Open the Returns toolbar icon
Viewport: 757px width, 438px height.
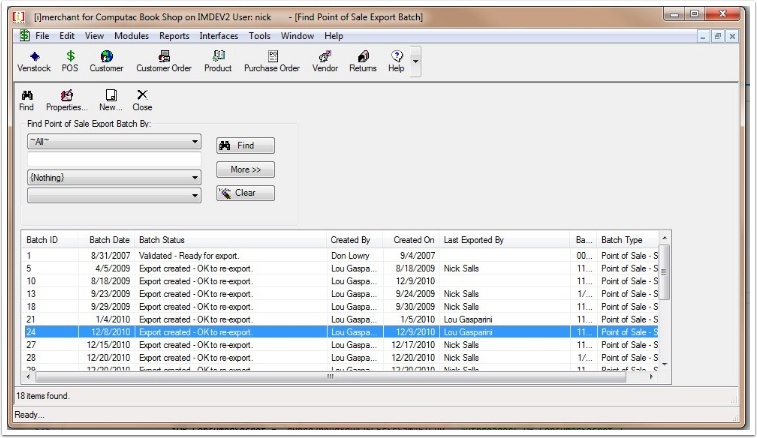(x=363, y=61)
